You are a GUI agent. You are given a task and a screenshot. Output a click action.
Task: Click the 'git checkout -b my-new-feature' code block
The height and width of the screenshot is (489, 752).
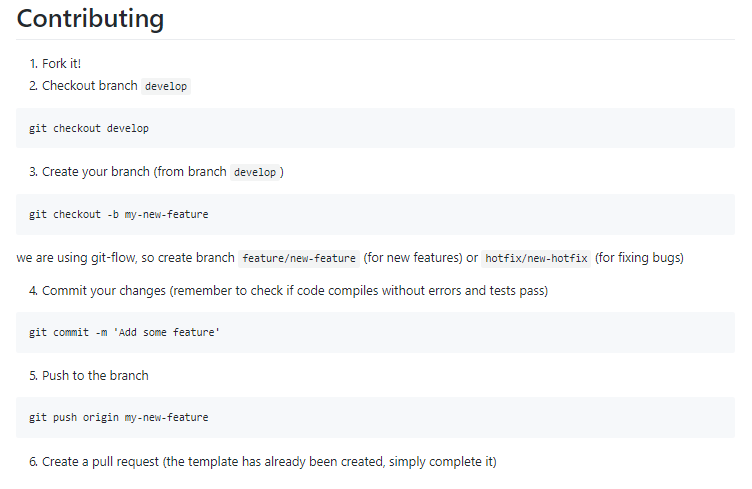coord(118,214)
